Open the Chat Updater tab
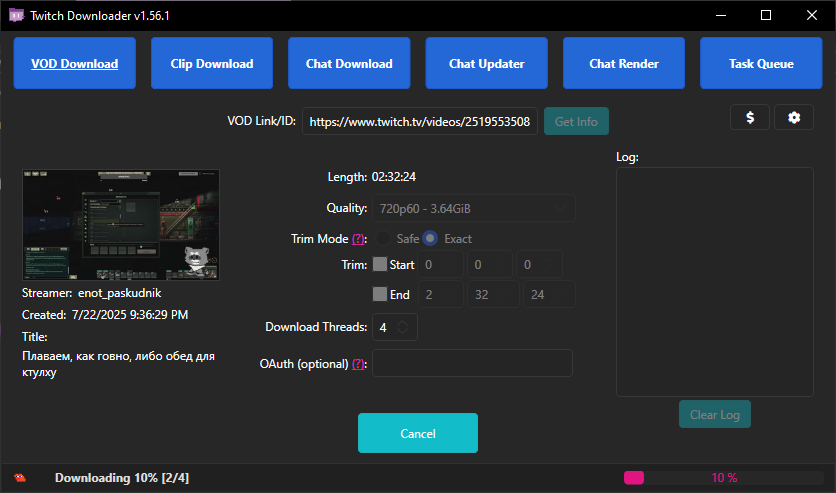The width and height of the screenshot is (836, 493). coord(486,63)
